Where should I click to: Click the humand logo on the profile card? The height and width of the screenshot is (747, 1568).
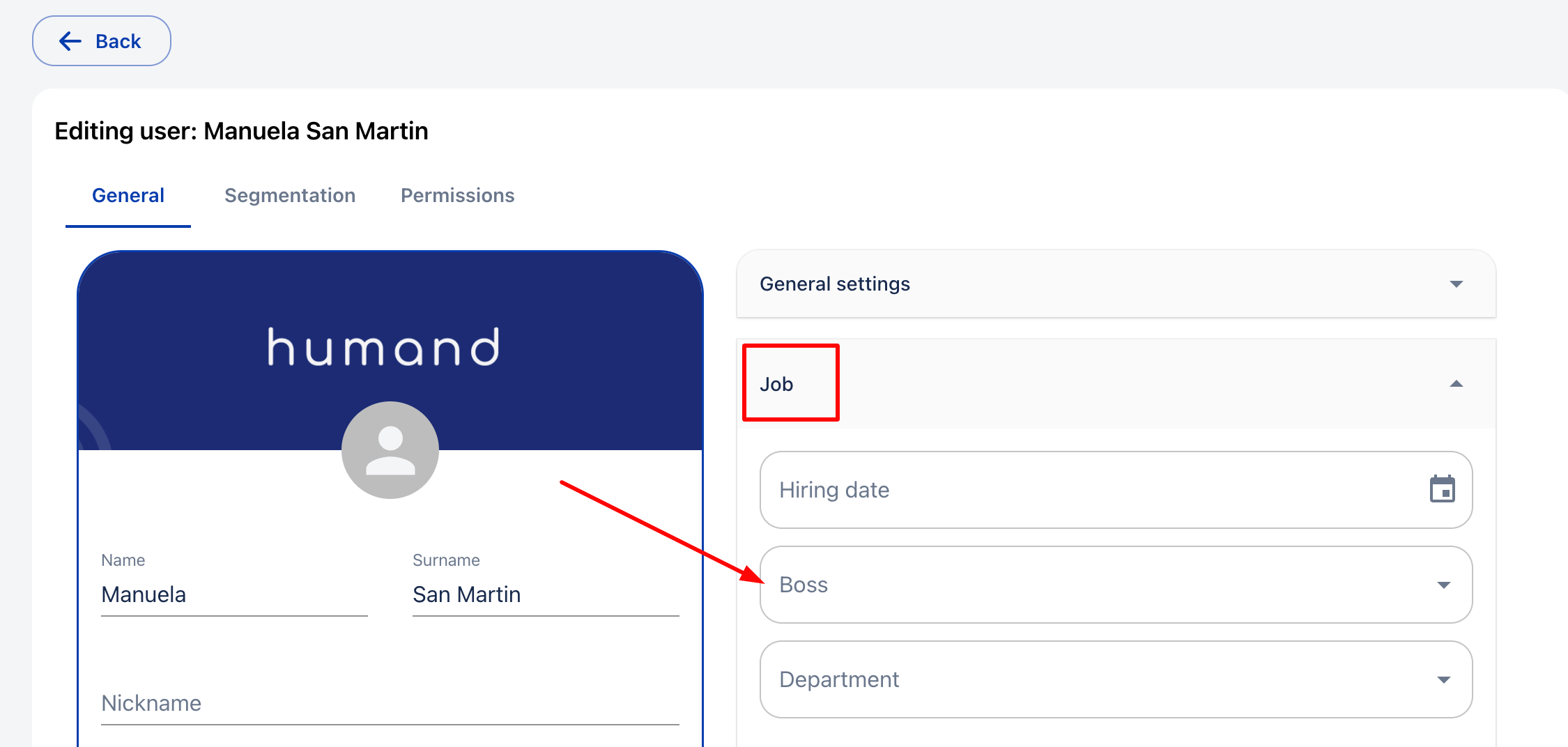click(383, 347)
